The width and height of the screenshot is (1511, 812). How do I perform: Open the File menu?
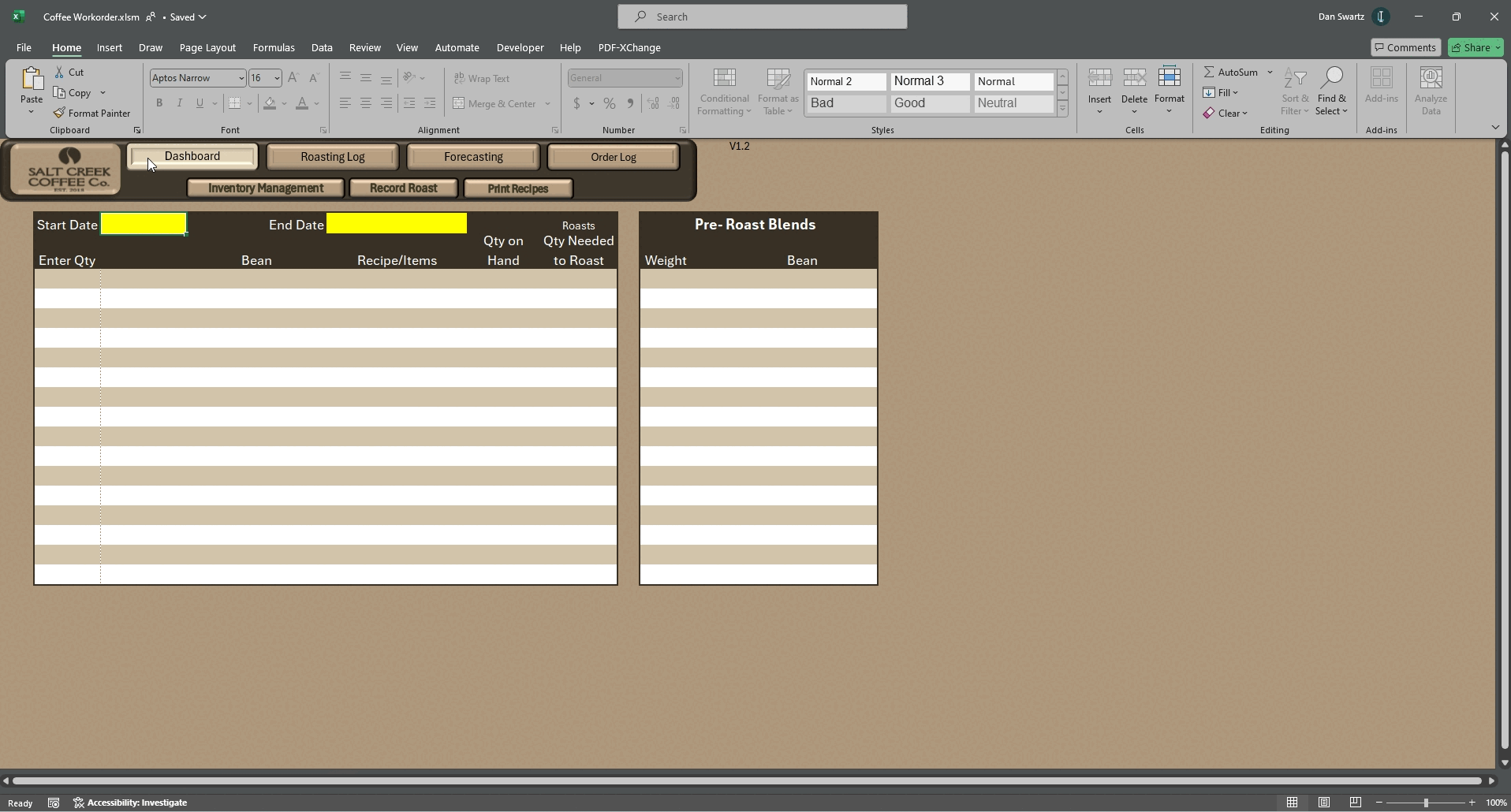[24, 47]
